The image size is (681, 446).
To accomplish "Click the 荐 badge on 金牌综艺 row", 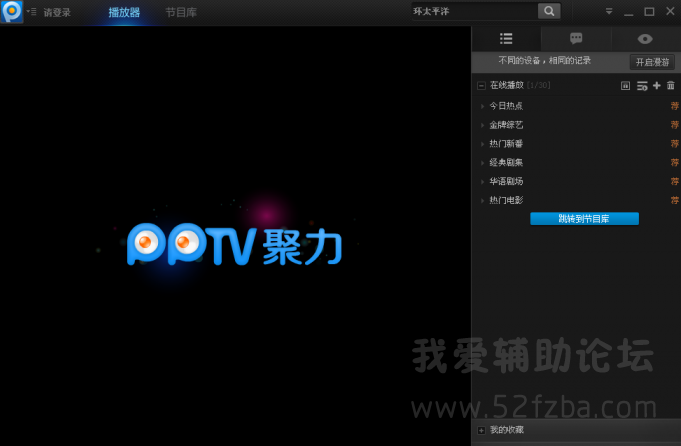I will pos(674,125).
